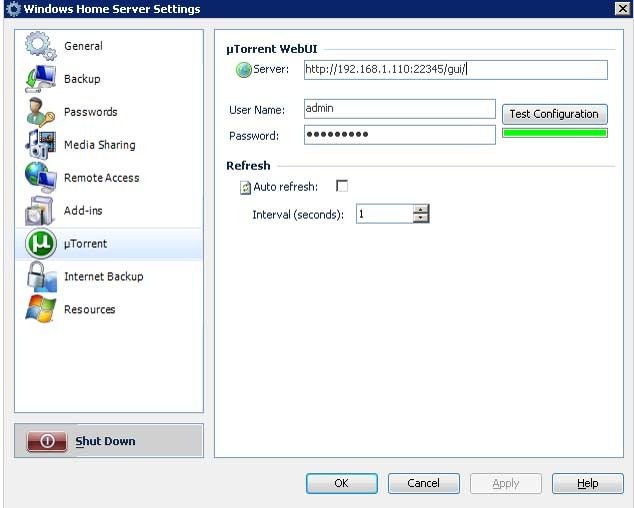This screenshot has height=508, width=634.
Task: Click the refresh icon beside Auto refresh
Action: click(245, 187)
